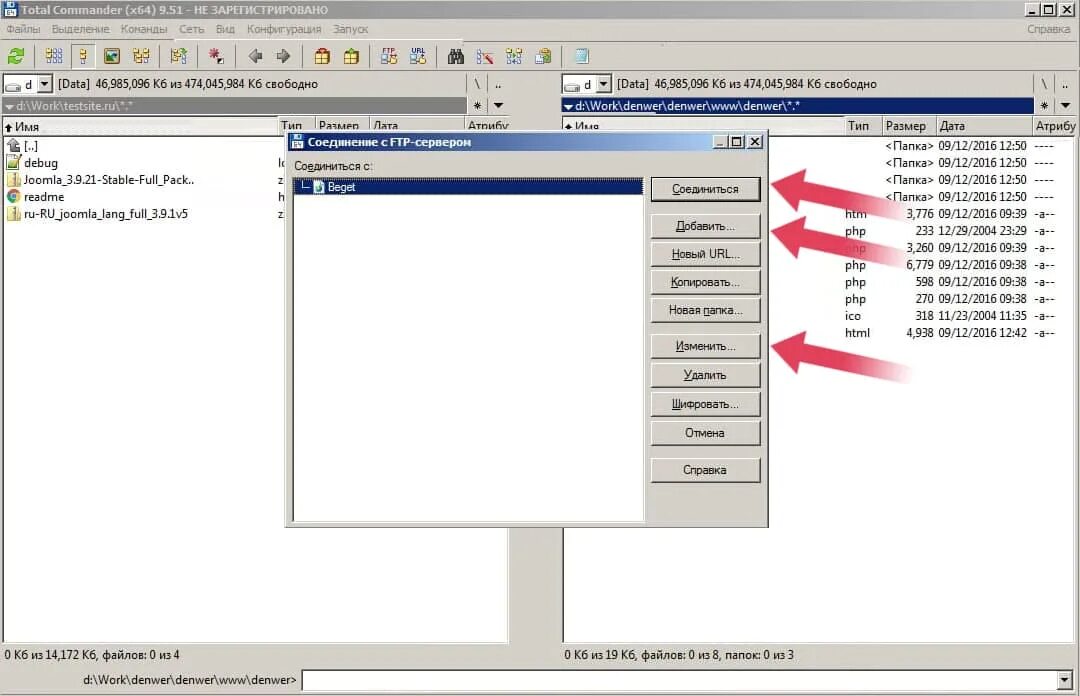Click the red asterisk selection toolbar icon
Viewport: 1080px width, 696px height.
[x=216, y=56]
